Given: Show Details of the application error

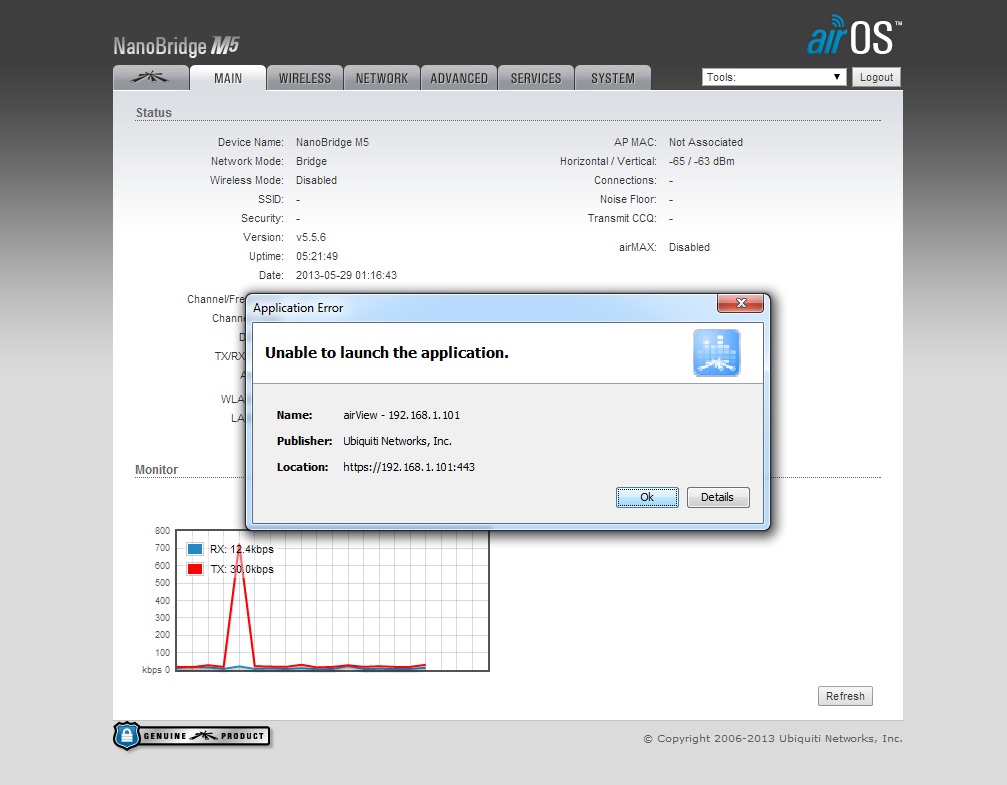Looking at the screenshot, I should [x=717, y=497].
